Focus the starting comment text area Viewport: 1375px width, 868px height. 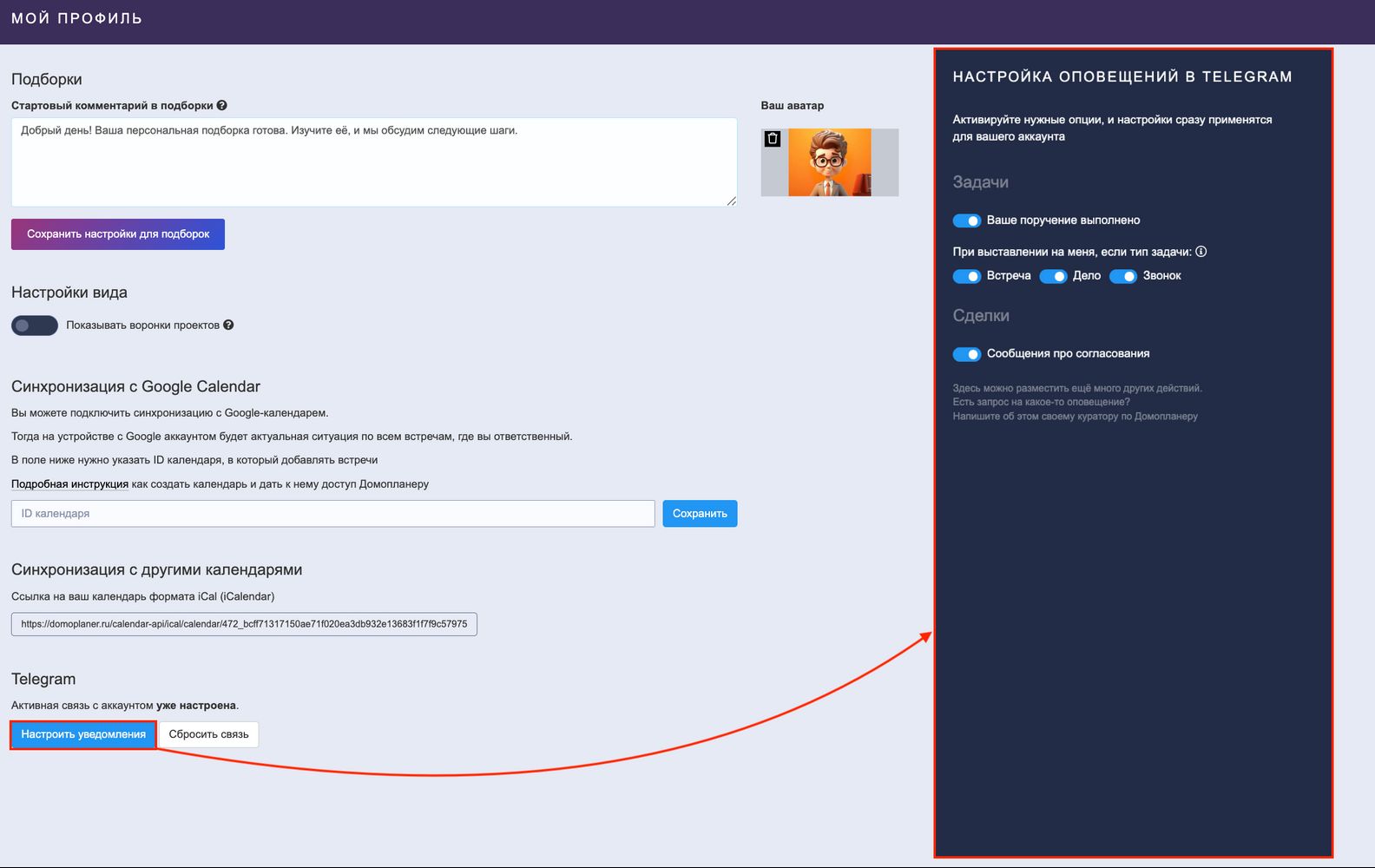click(x=374, y=162)
